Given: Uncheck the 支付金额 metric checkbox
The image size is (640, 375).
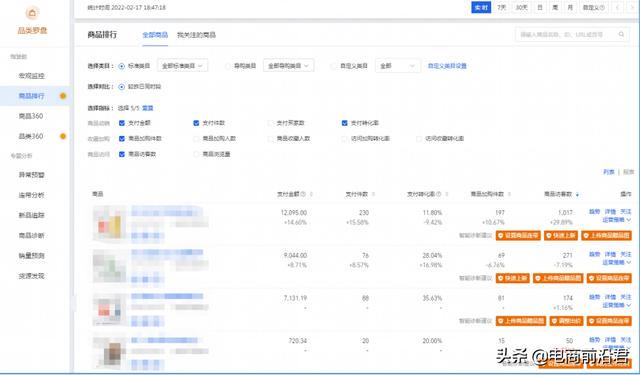Looking at the screenshot, I should (x=122, y=123).
